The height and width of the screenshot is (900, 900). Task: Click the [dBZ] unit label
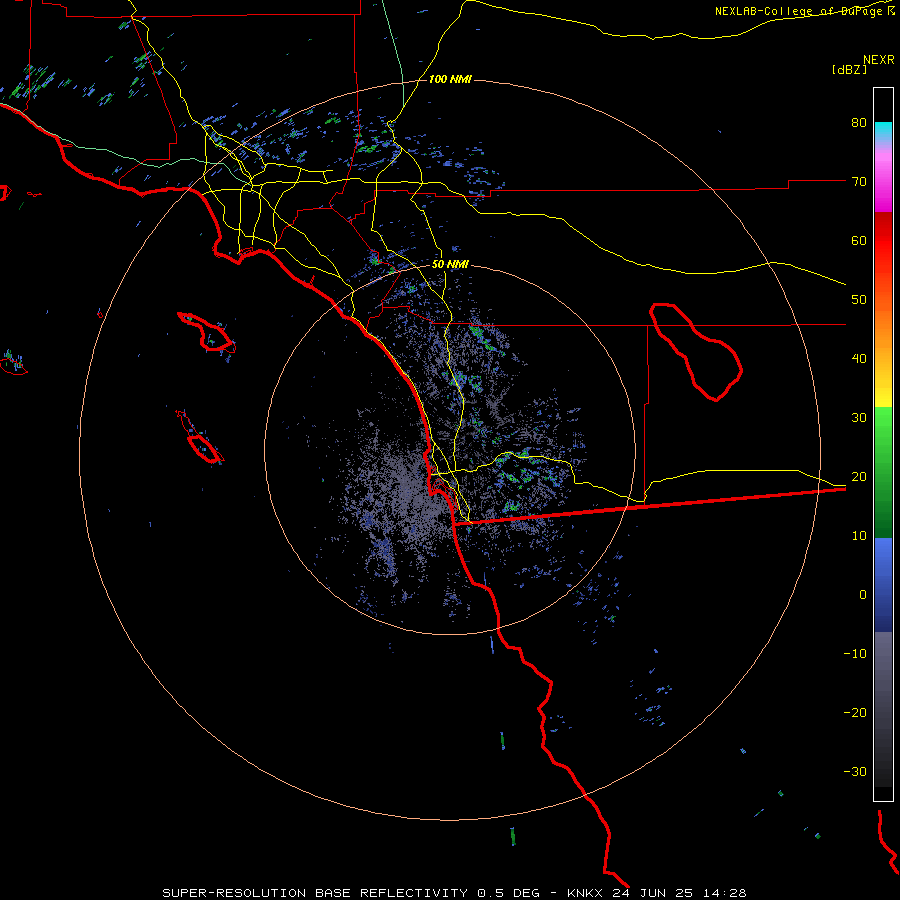click(849, 69)
